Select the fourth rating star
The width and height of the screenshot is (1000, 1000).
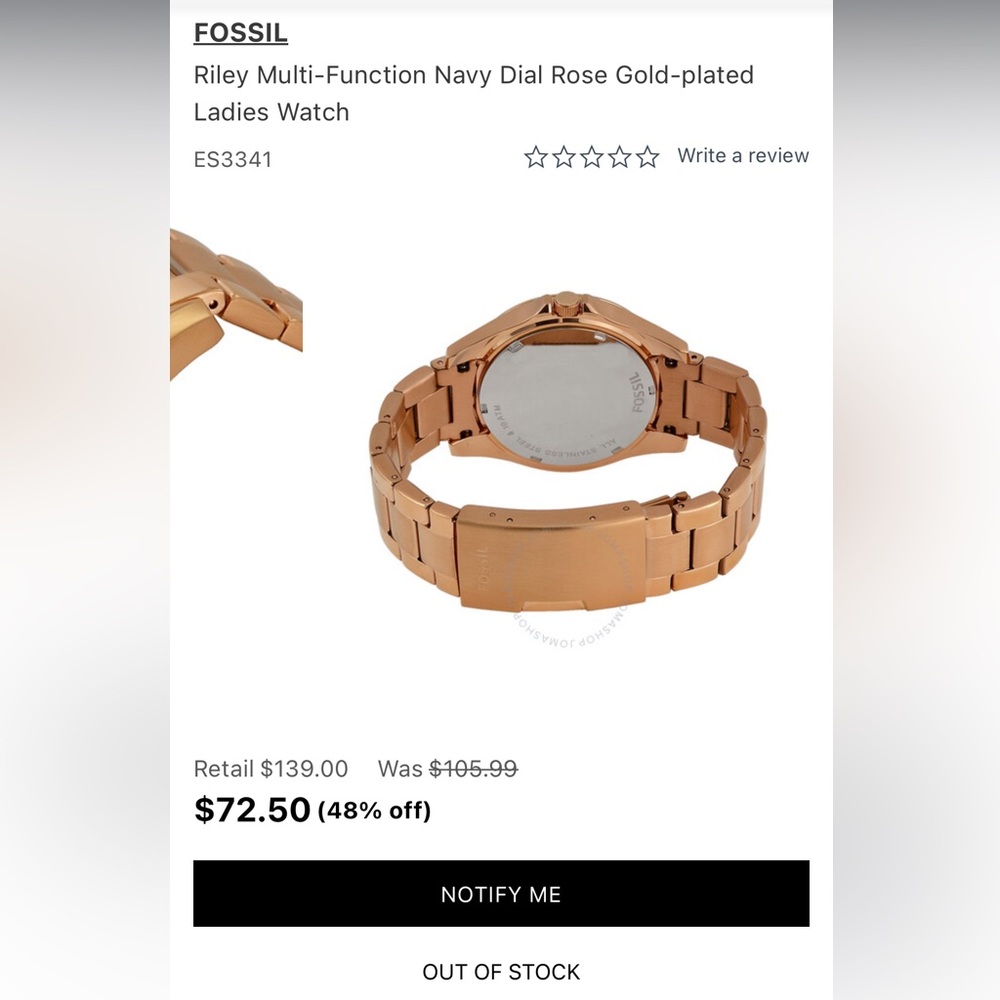click(x=619, y=155)
